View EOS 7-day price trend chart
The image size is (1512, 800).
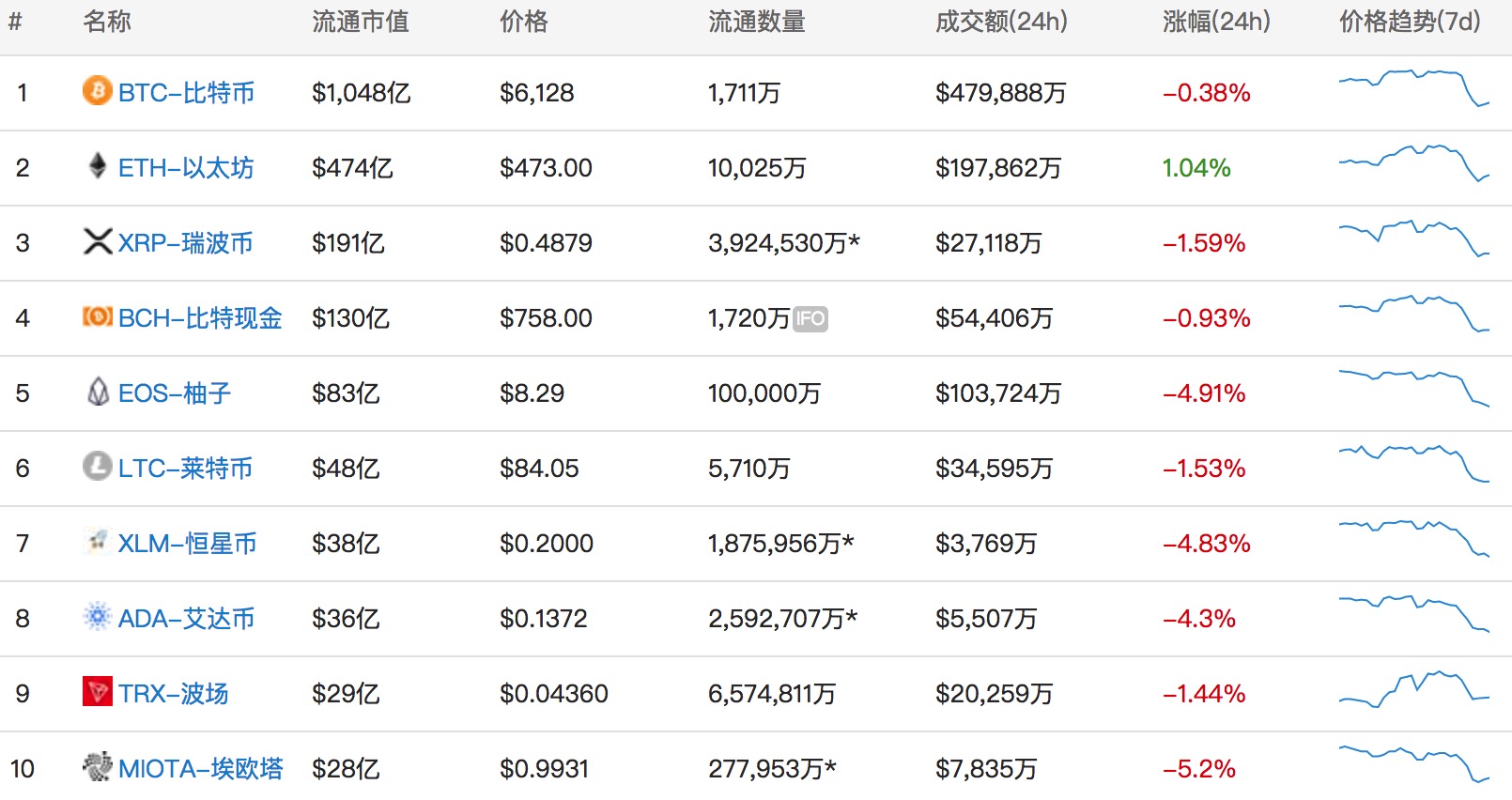click(x=1414, y=389)
